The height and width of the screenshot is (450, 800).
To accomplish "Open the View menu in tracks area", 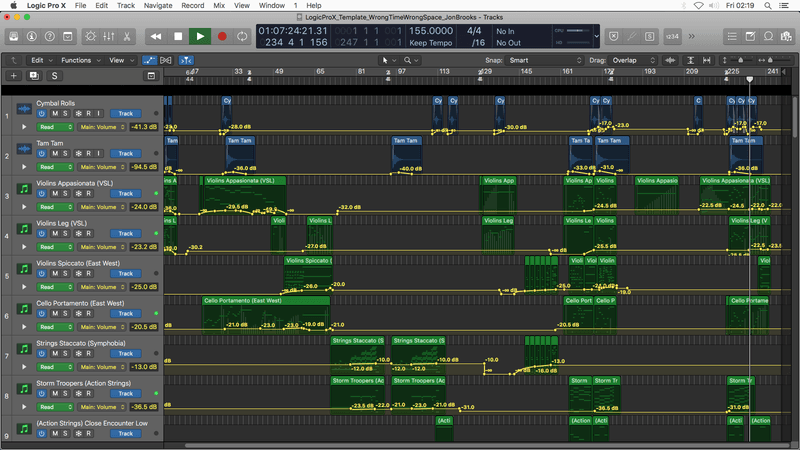I will pyautogui.click(x=121, y=60).
